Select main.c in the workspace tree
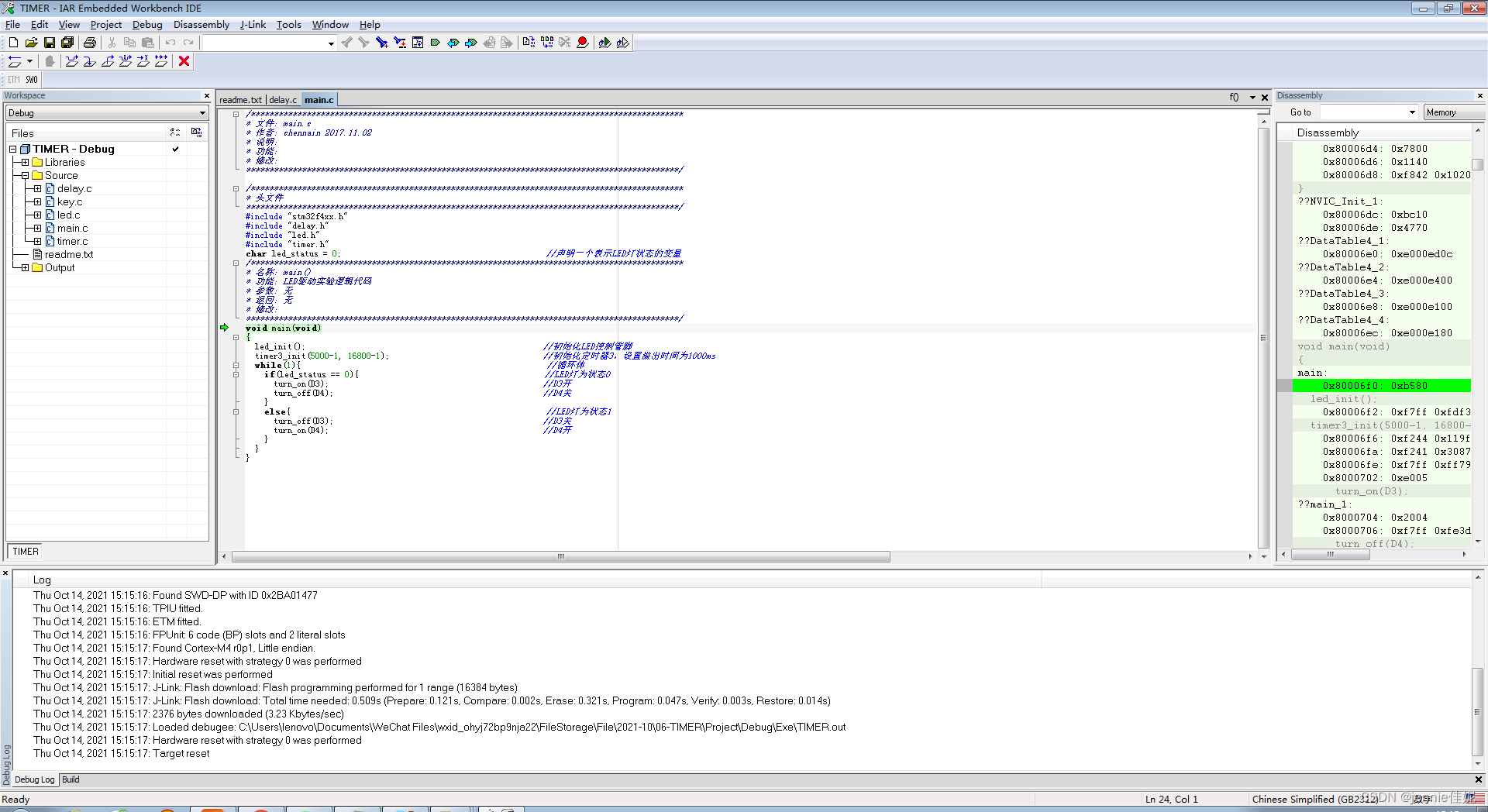1488x812 pixels. [72, 229]
